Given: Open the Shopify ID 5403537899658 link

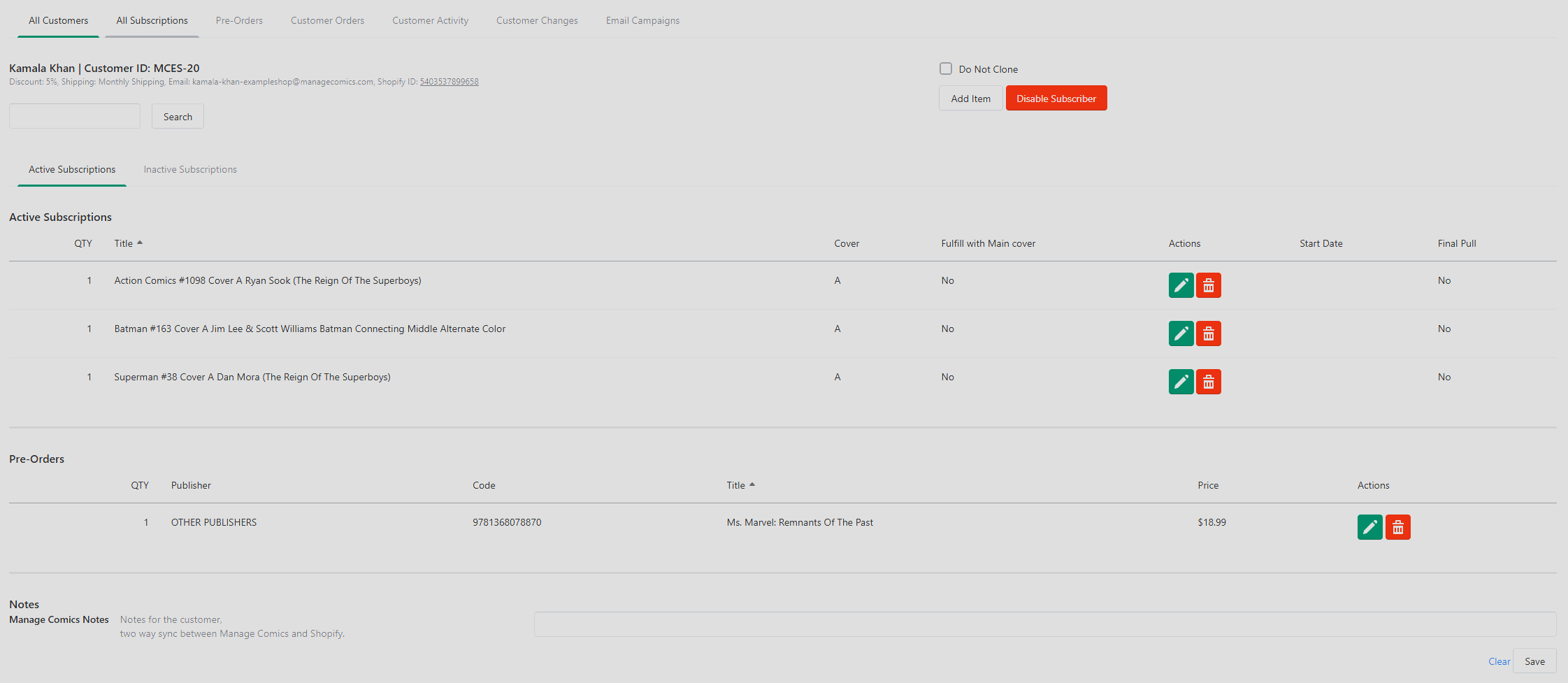Looking at the screenshot, I should [449, 82].
